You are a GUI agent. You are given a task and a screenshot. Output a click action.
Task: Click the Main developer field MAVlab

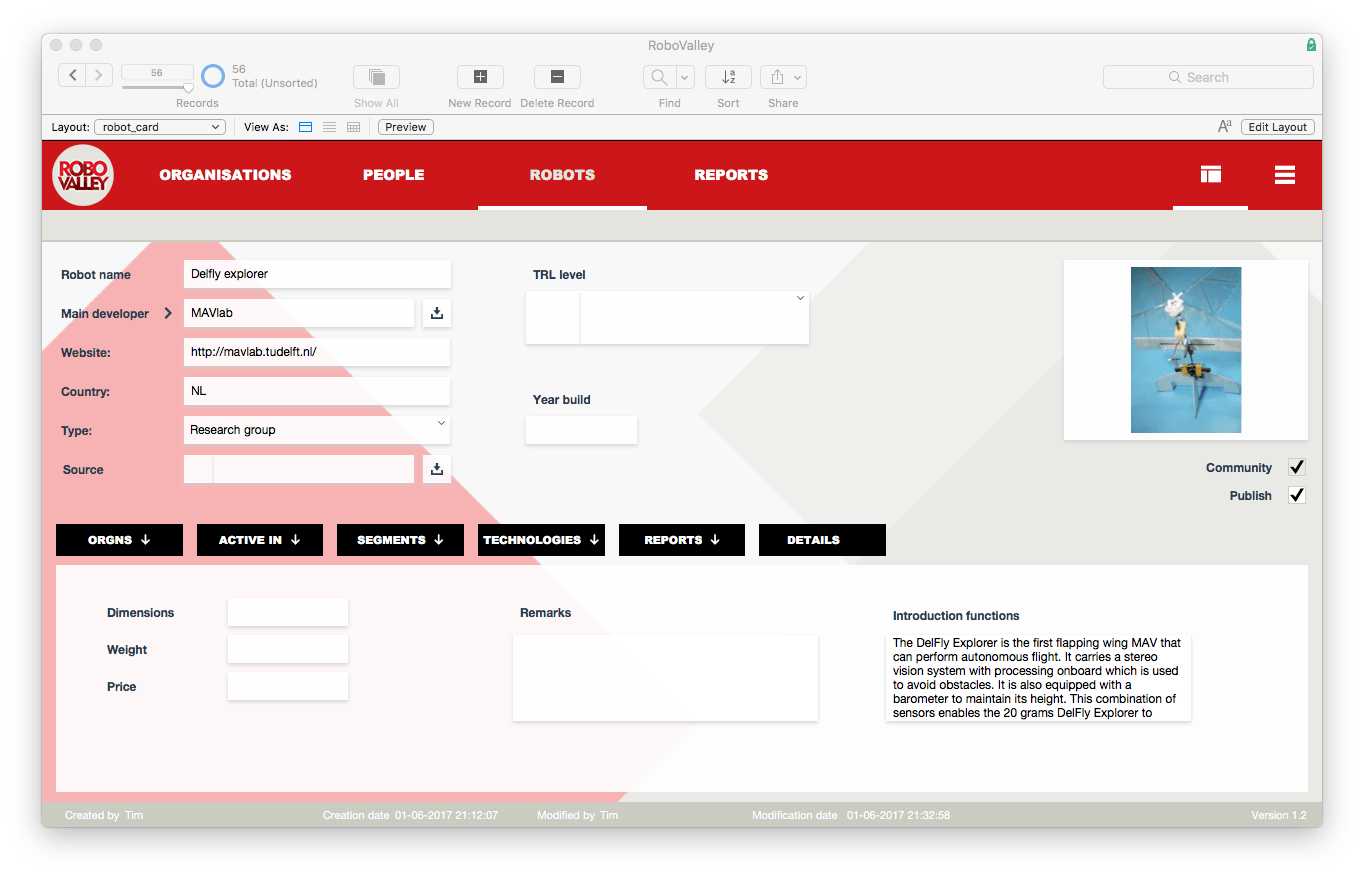click(x=299, y=313)
